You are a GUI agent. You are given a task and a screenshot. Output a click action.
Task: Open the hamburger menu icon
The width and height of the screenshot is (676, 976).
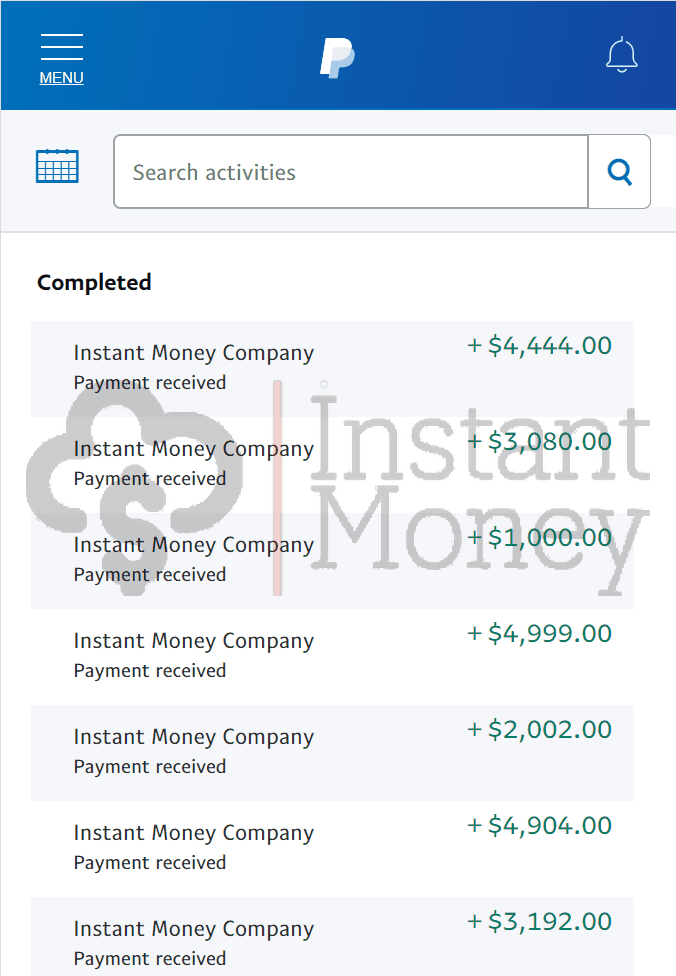[x=62, y=47]
